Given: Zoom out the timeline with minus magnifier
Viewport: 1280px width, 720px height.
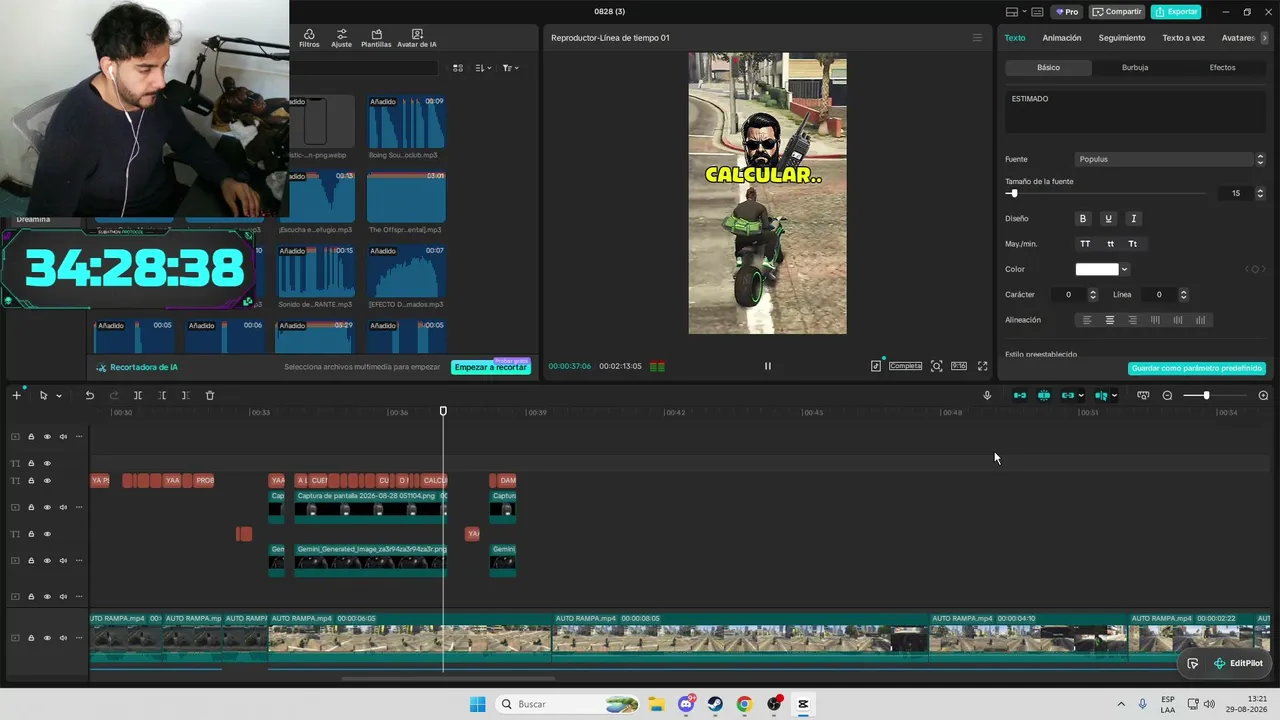Looking at the screenshot, I should (x=1167, y=395).
